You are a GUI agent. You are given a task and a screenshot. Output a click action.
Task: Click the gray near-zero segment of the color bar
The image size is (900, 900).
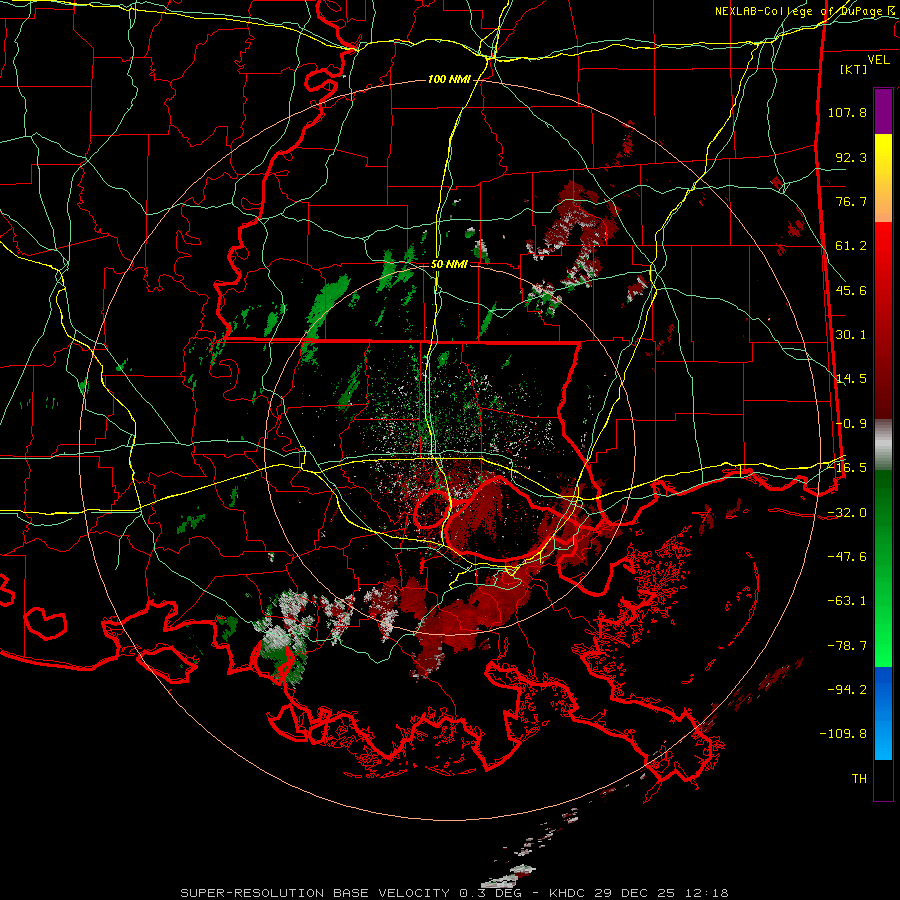[x=883, y=445]
